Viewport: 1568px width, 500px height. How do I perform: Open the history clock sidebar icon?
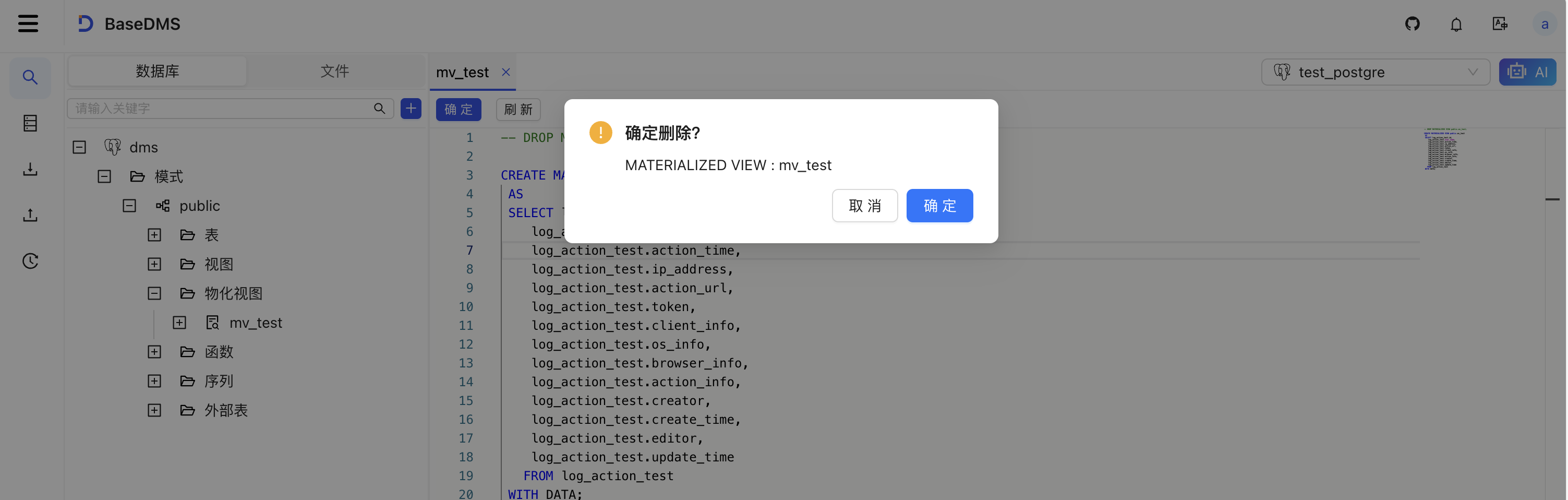point(30,261)
